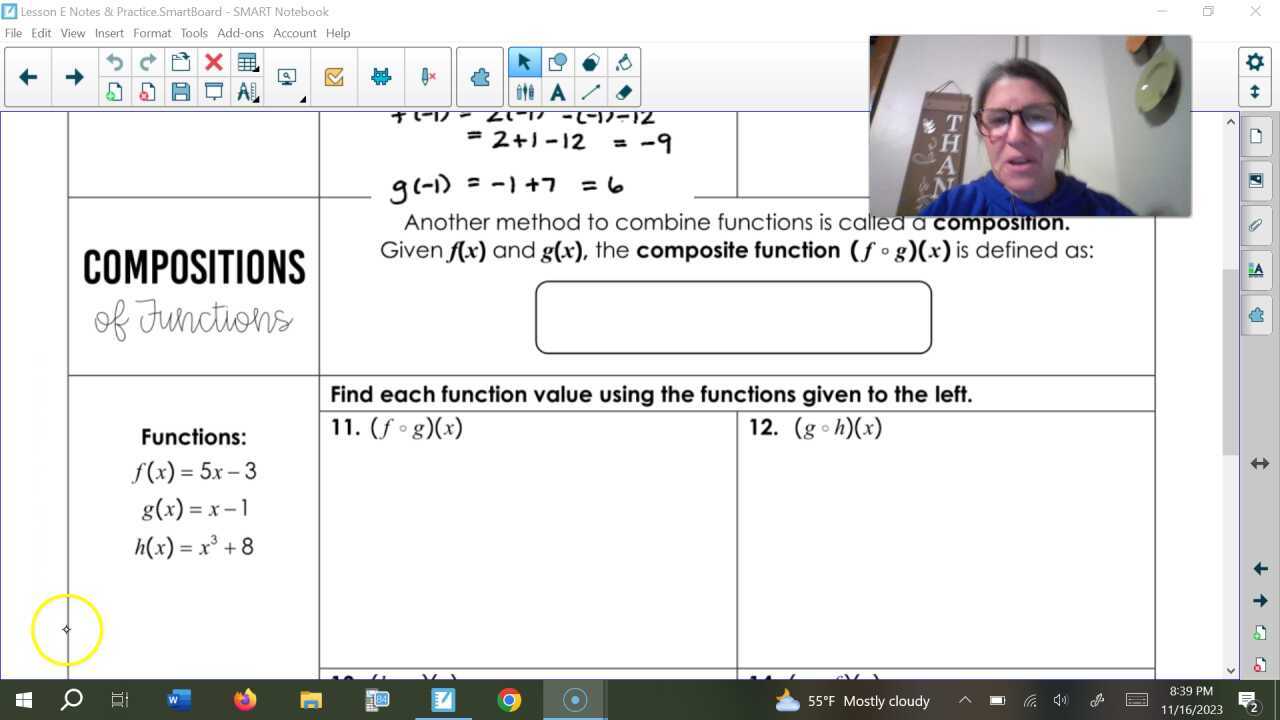Screen dimensions: 1280x720
Task: Save the notebook file
Action: [x=181, y=92]
